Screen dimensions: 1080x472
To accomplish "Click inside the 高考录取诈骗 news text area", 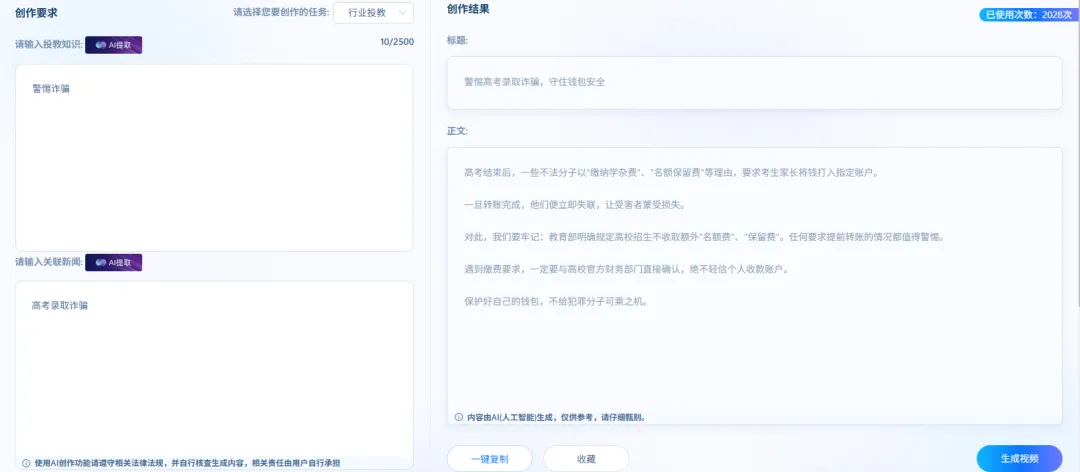I will pyautogui.click(x=214, y=375).
